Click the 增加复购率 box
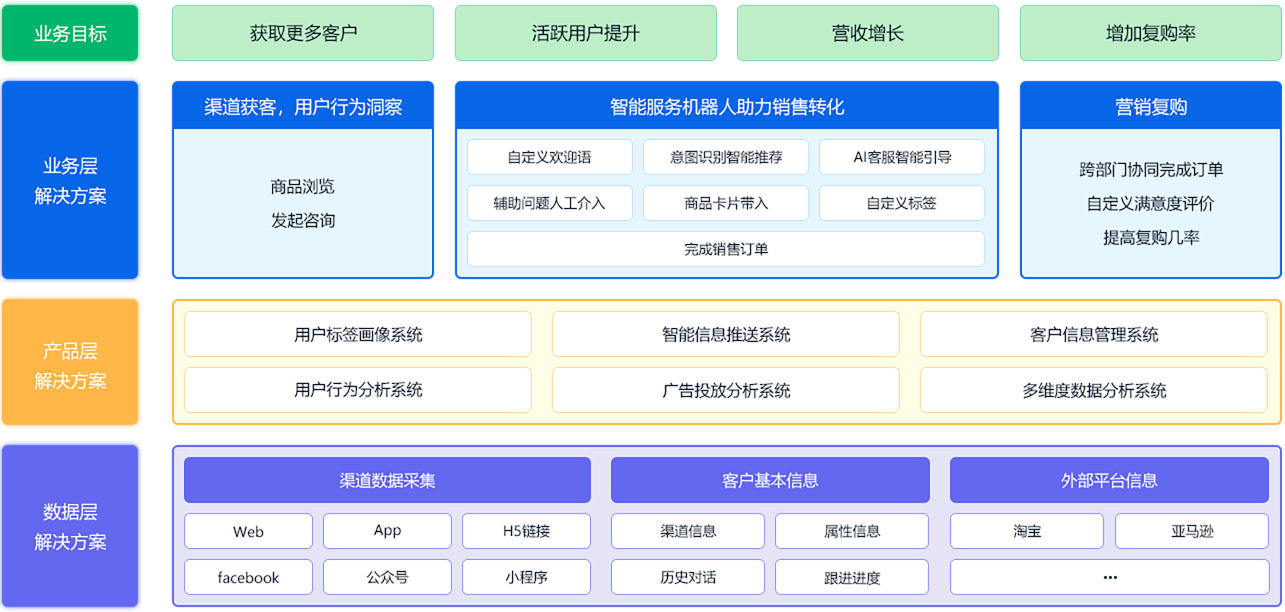Screen dimensions: 1285x612 click(1150, 33)
